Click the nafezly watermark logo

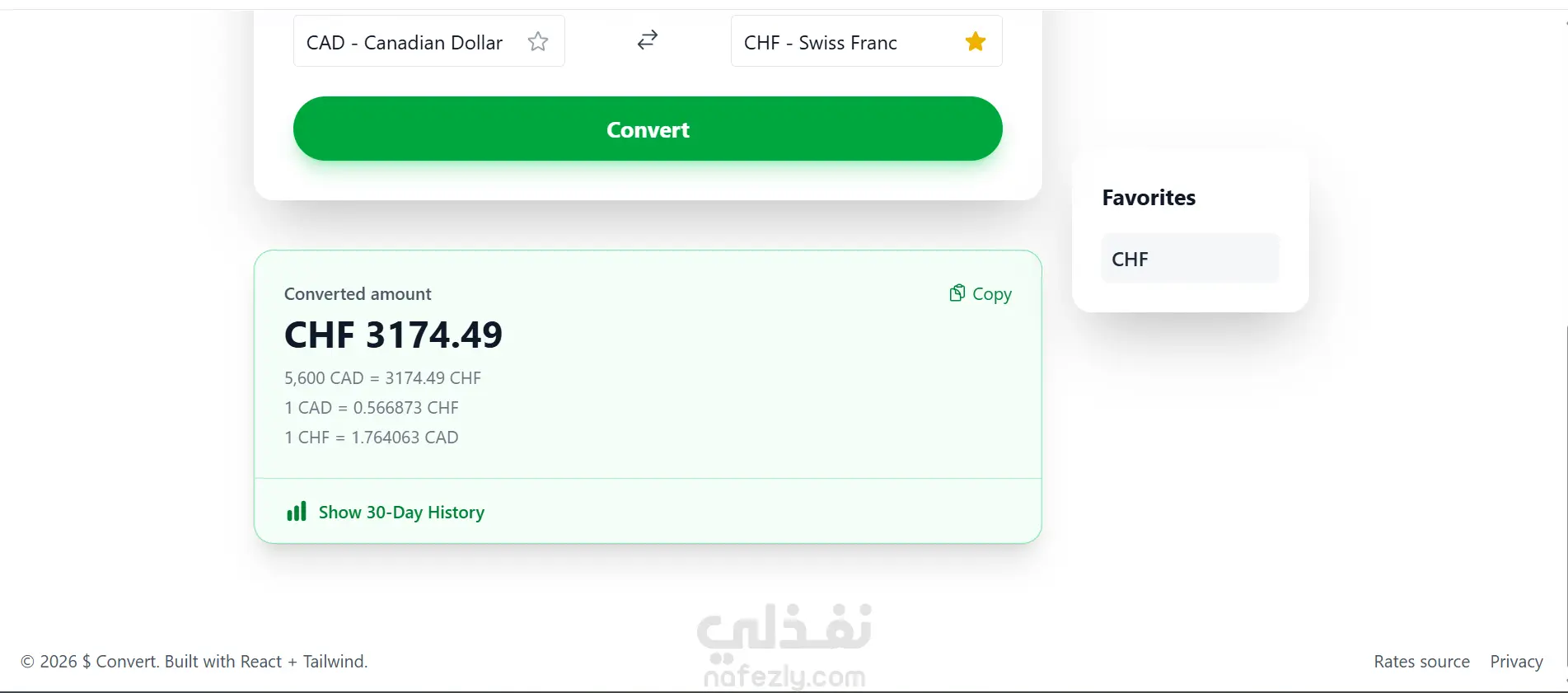[x=784, y=644]
